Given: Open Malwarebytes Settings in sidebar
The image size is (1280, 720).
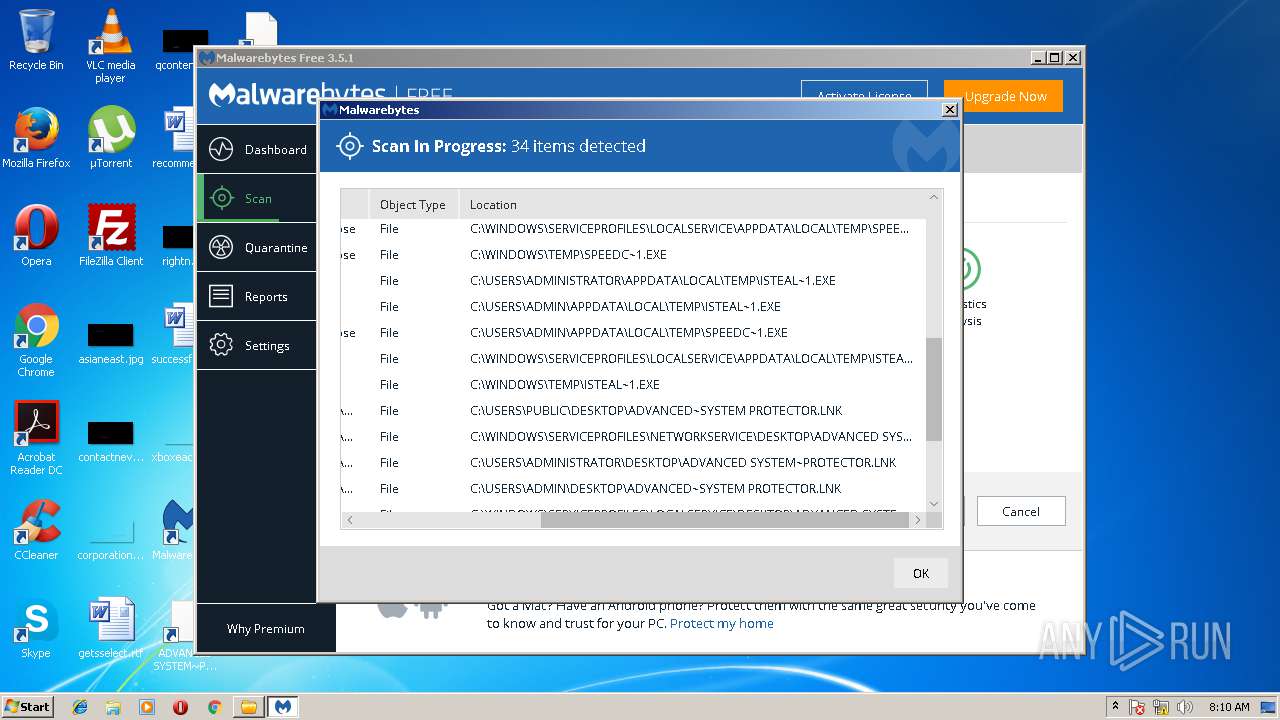Looking at the screenshot, I should coord(256,345).
